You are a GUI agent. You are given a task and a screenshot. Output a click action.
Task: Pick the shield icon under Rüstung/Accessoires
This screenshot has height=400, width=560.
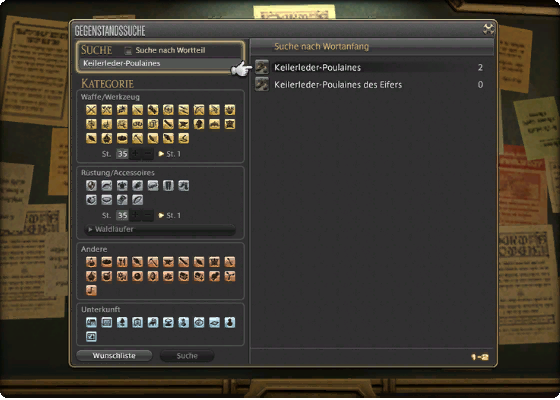tap(91, 186)
